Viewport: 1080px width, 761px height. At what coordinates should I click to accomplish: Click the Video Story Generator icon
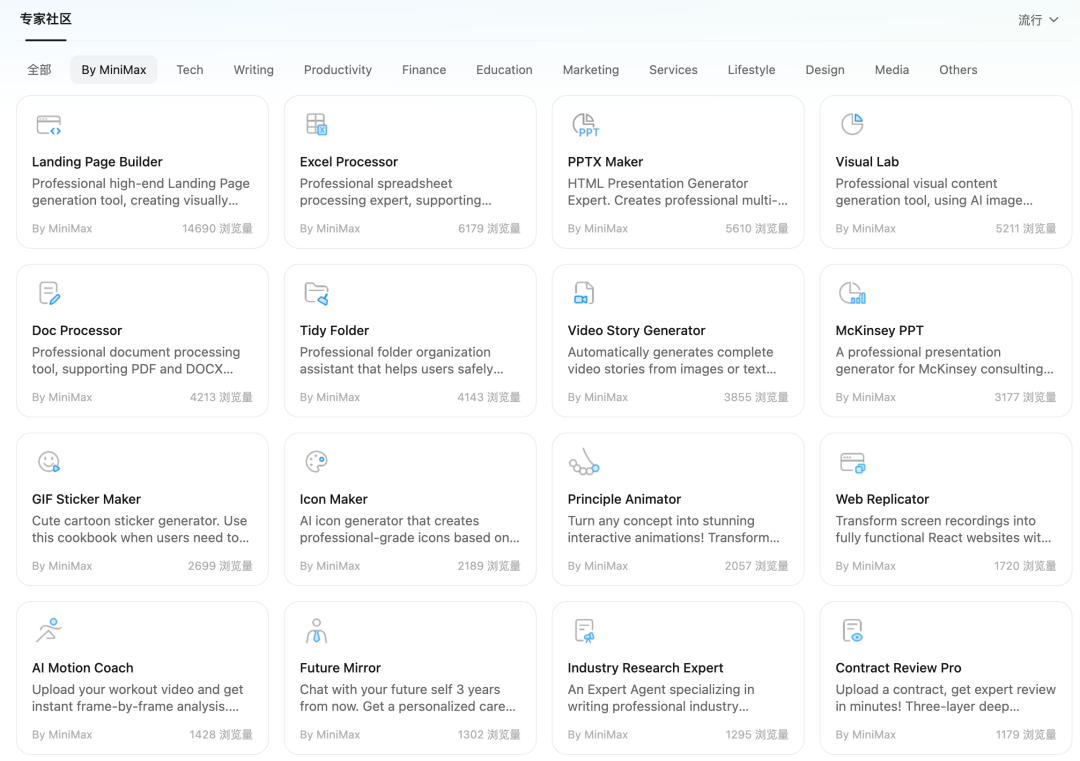pos(584,293)
